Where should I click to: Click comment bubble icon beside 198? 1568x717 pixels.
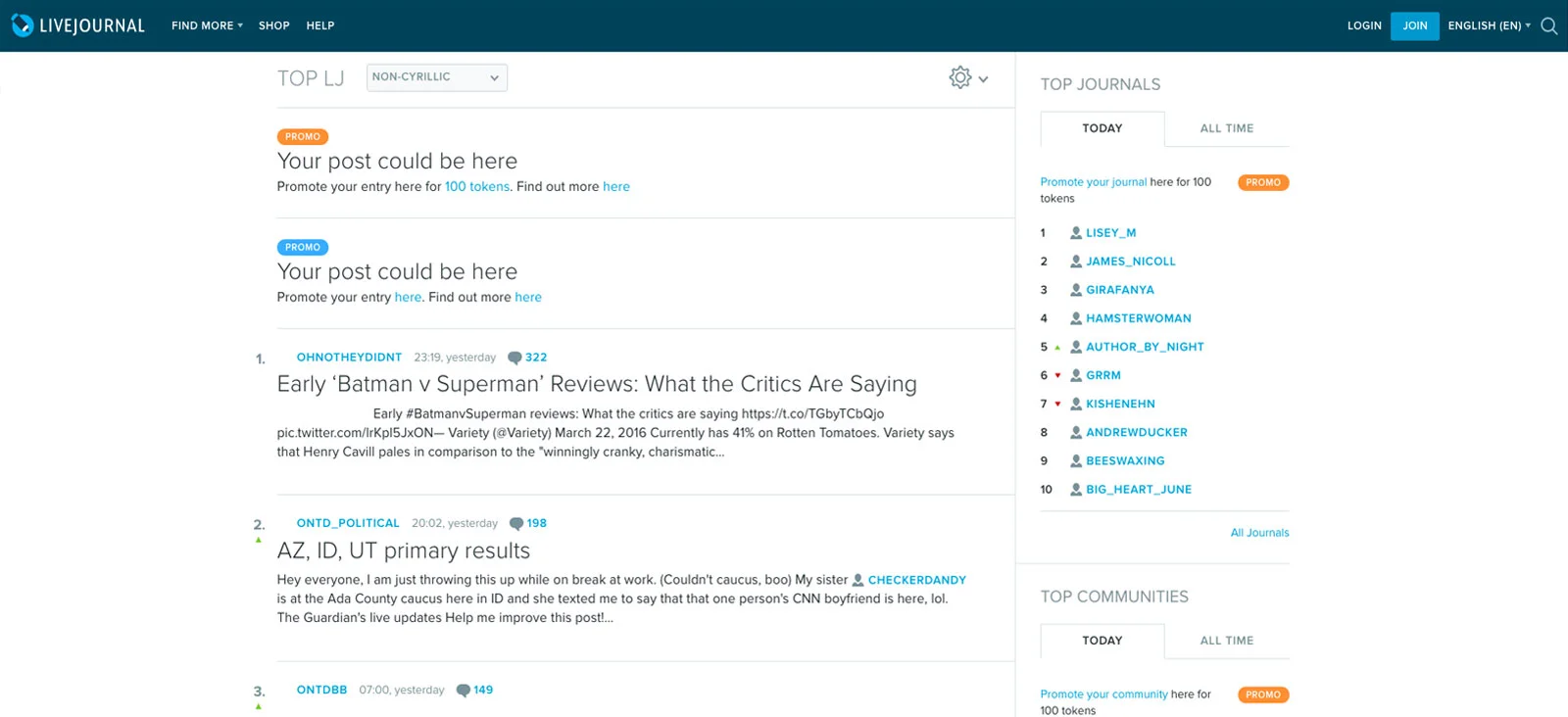point(516,524)
